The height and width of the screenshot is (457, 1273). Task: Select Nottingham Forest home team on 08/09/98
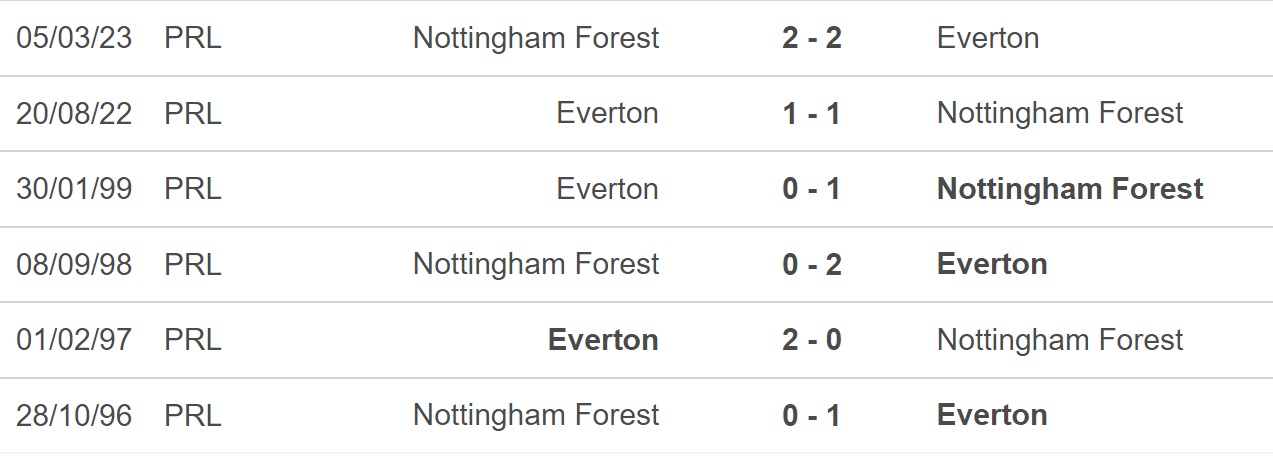click(536, 264)
